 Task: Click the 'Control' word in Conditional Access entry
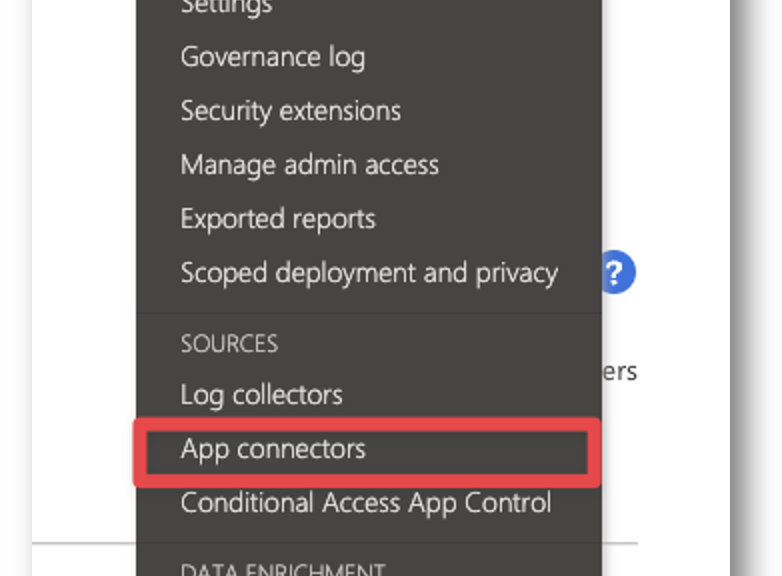(x=508, y=503)
